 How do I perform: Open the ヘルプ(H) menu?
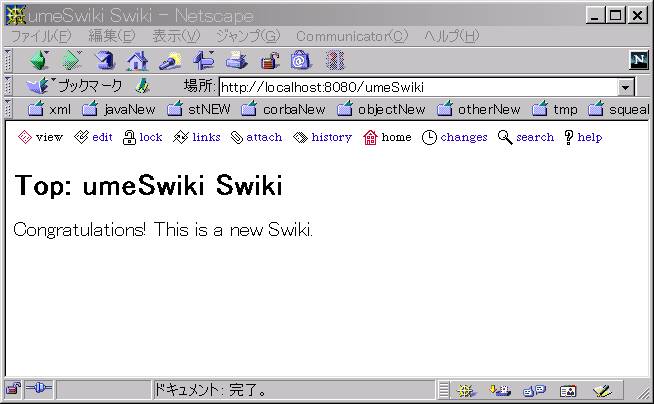point(452,36)
